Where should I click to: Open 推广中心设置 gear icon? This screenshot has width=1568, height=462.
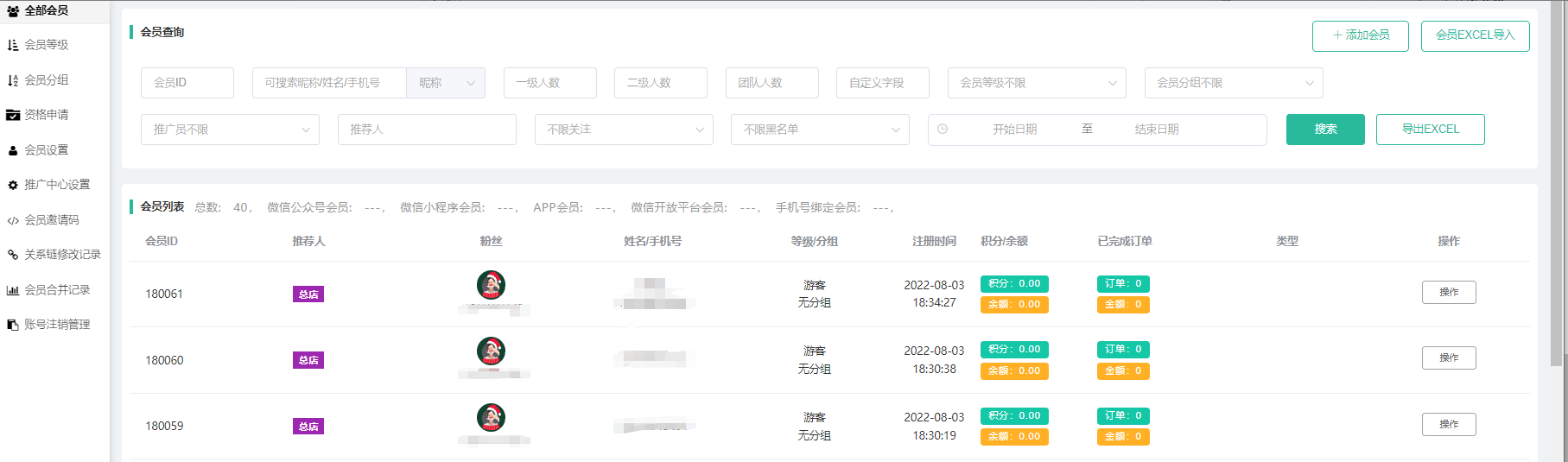[13, 185]
